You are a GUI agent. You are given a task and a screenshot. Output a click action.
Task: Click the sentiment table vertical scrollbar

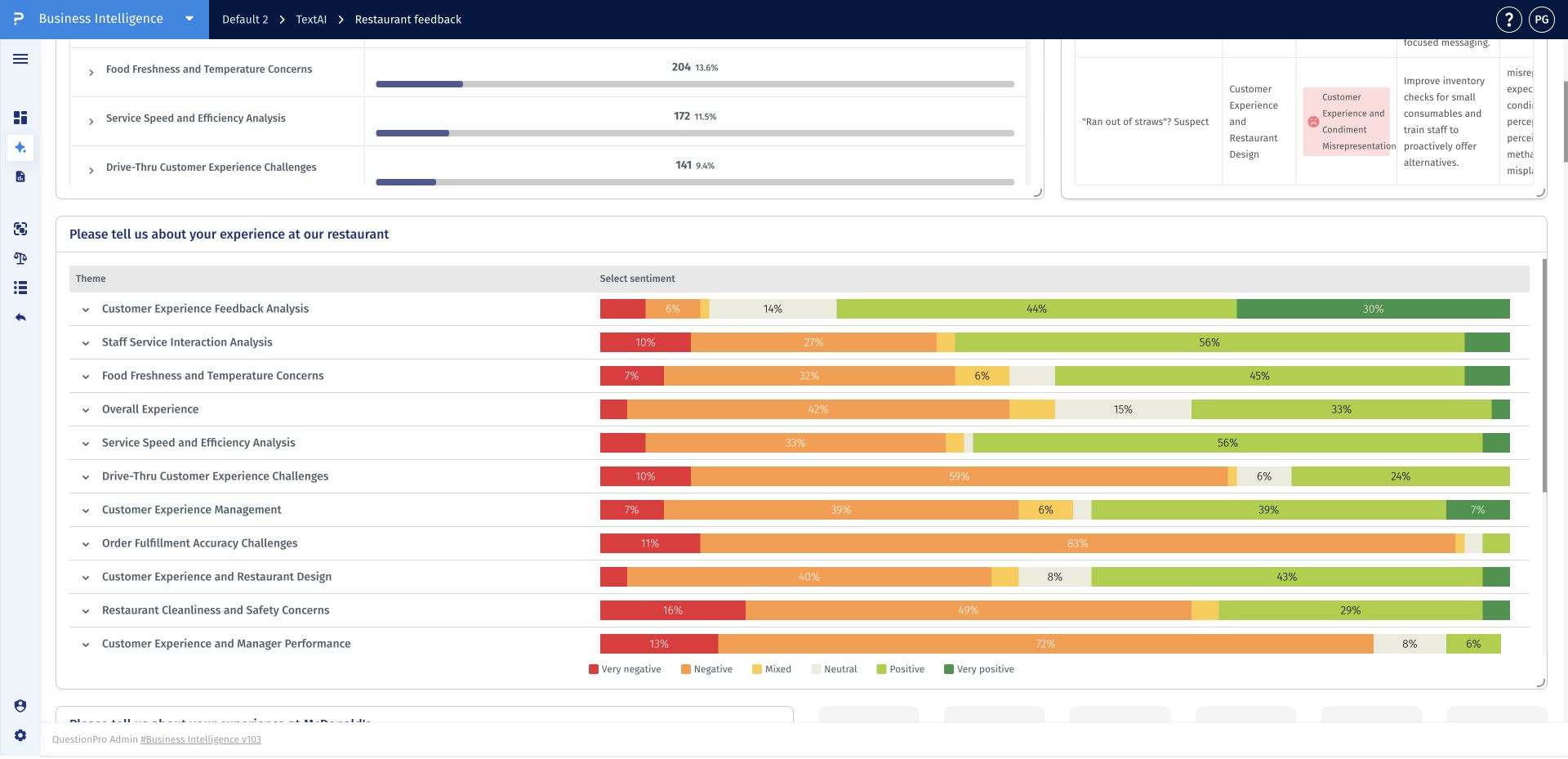coord(1543,376)
